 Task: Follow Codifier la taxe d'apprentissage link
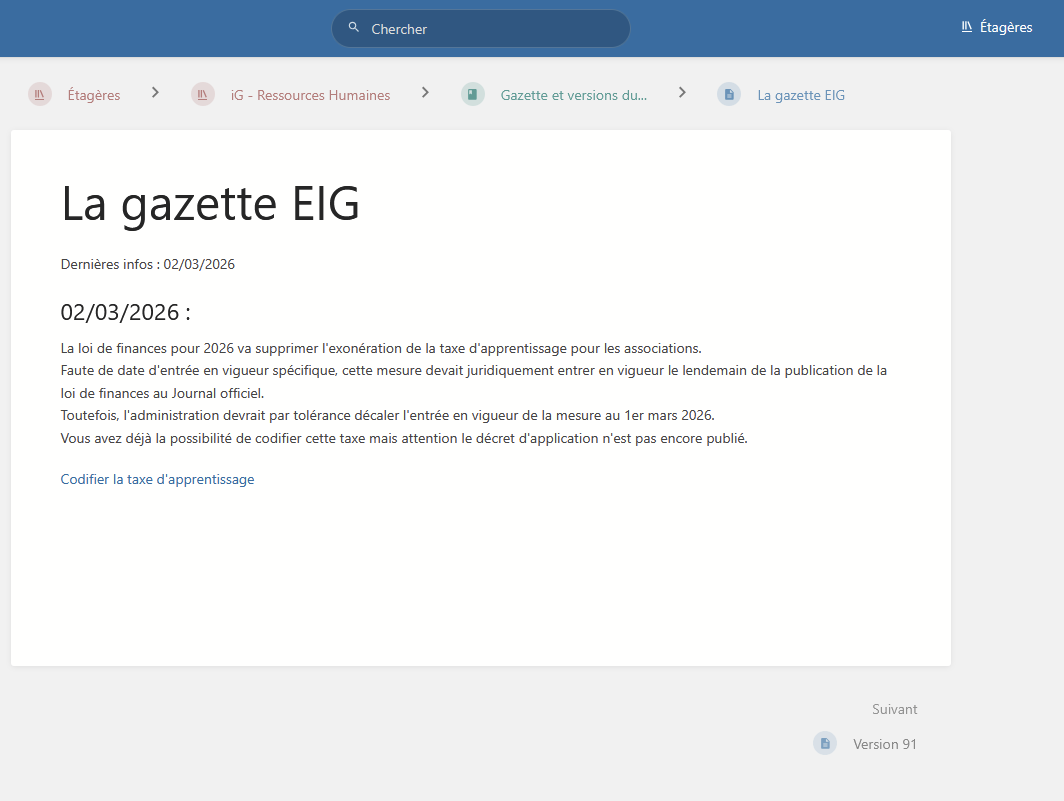coord(157,479)
